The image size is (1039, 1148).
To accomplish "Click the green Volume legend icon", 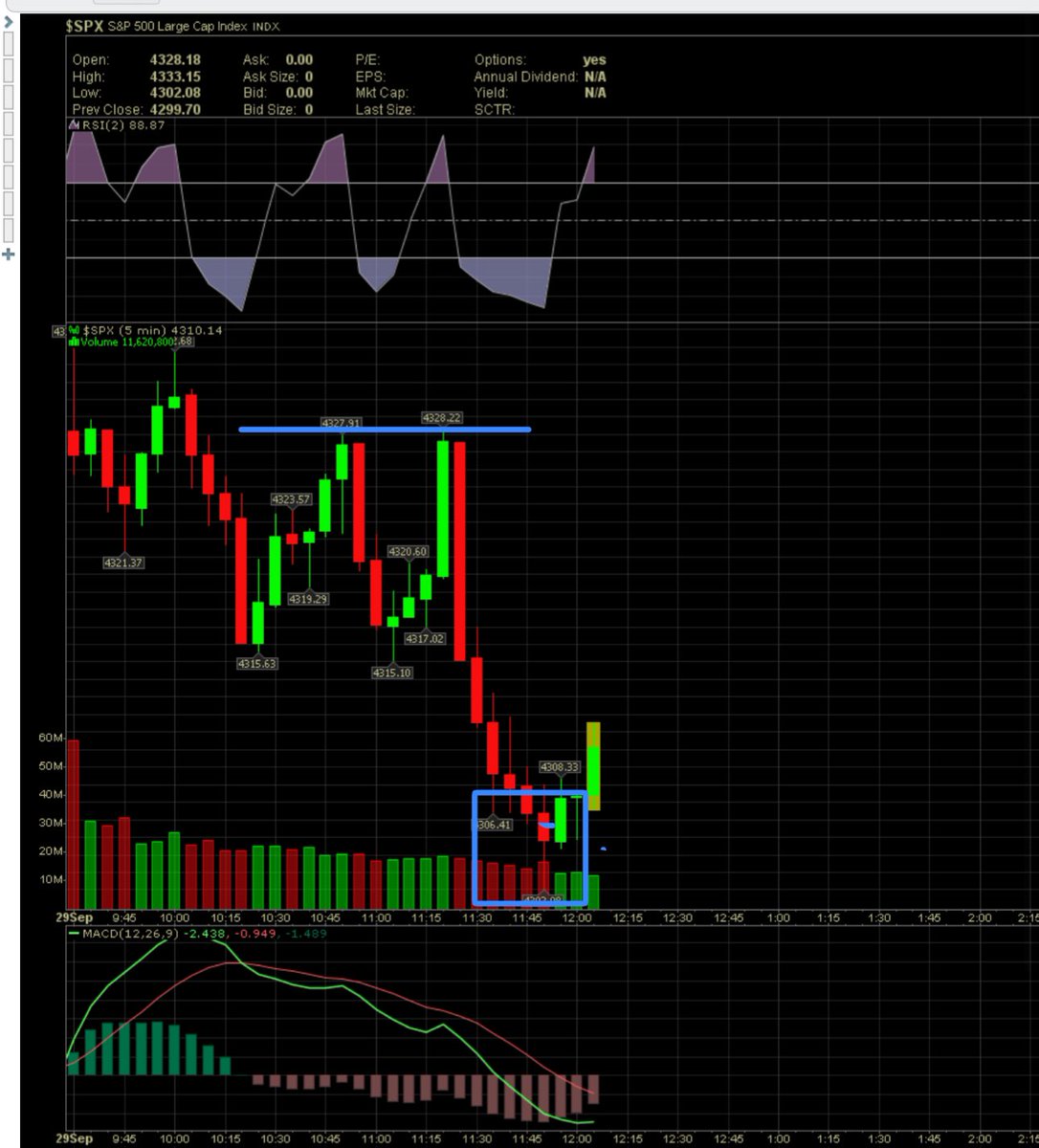I will pos(74,342).
